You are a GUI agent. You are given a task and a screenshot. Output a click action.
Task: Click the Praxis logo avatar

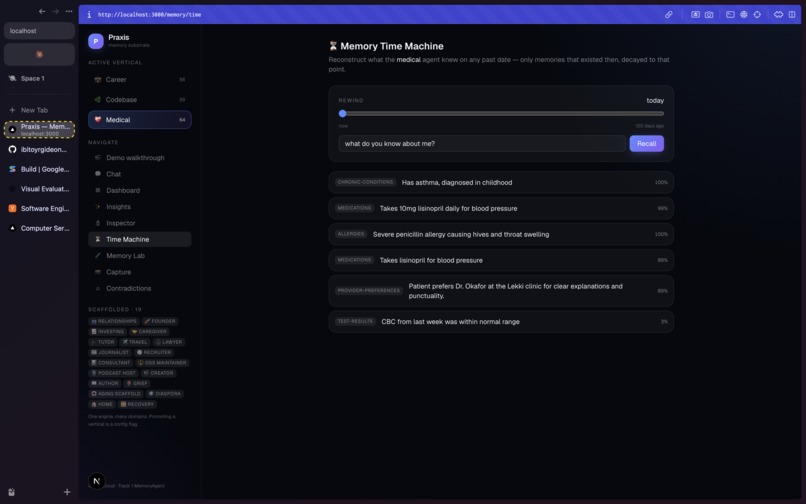96,41
